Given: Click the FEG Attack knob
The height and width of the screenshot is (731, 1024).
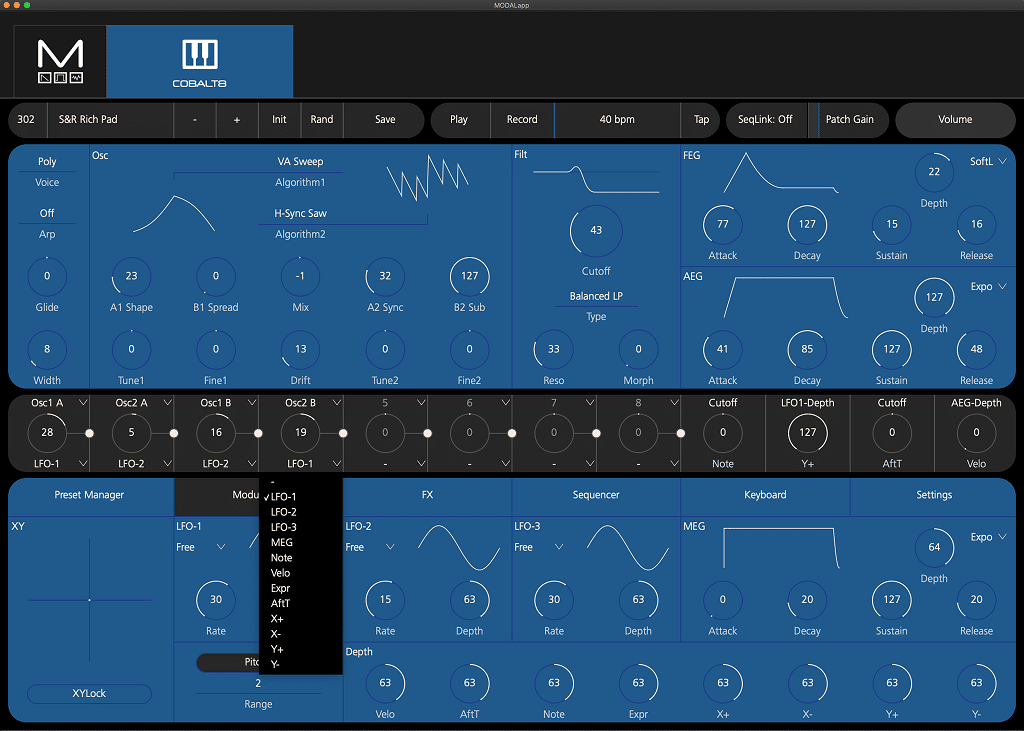Looking at the screenshot, I should tap(722, 224).
